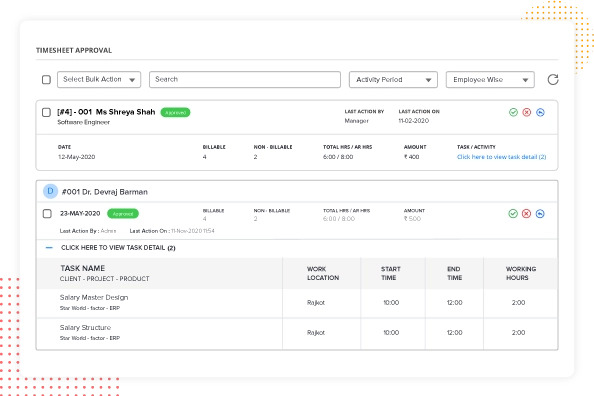Image resolution: width=594 pixels, height=396 pixels.
Task: Open the Activity Period dropdown
Action: pos(393,80)
